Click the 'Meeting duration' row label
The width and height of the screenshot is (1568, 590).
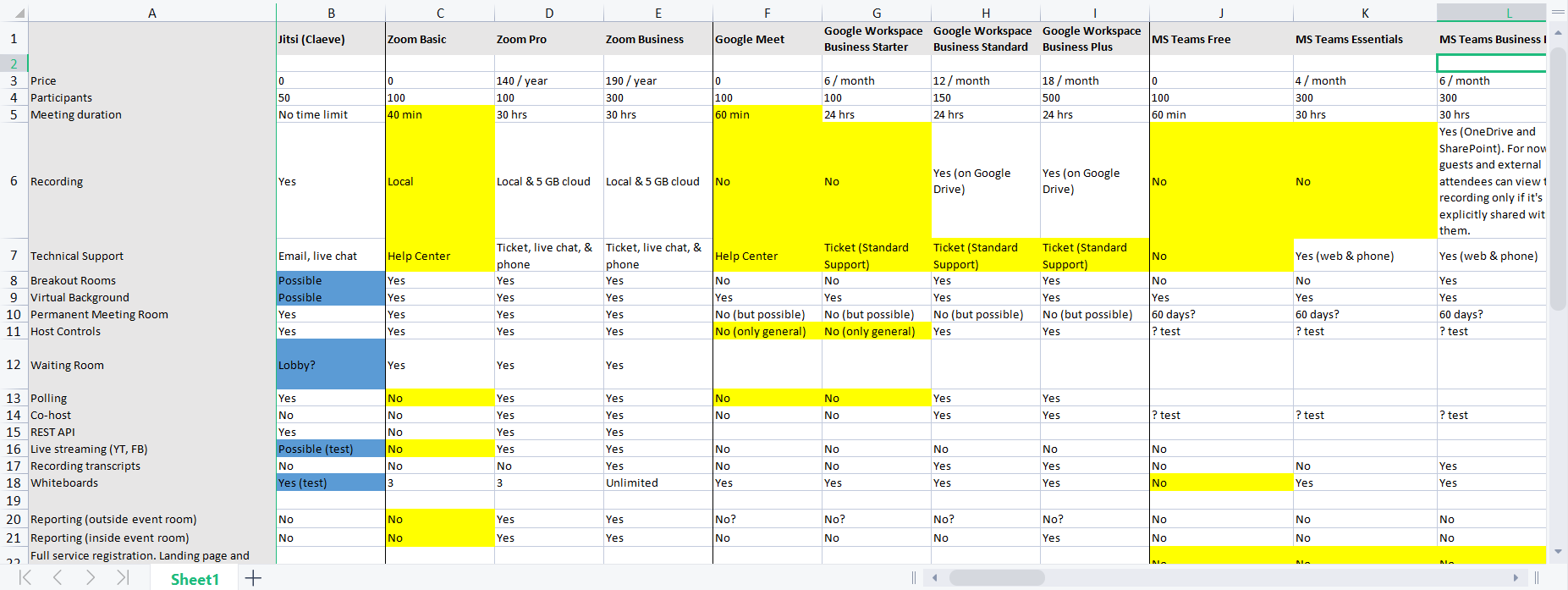coord(152,114)
